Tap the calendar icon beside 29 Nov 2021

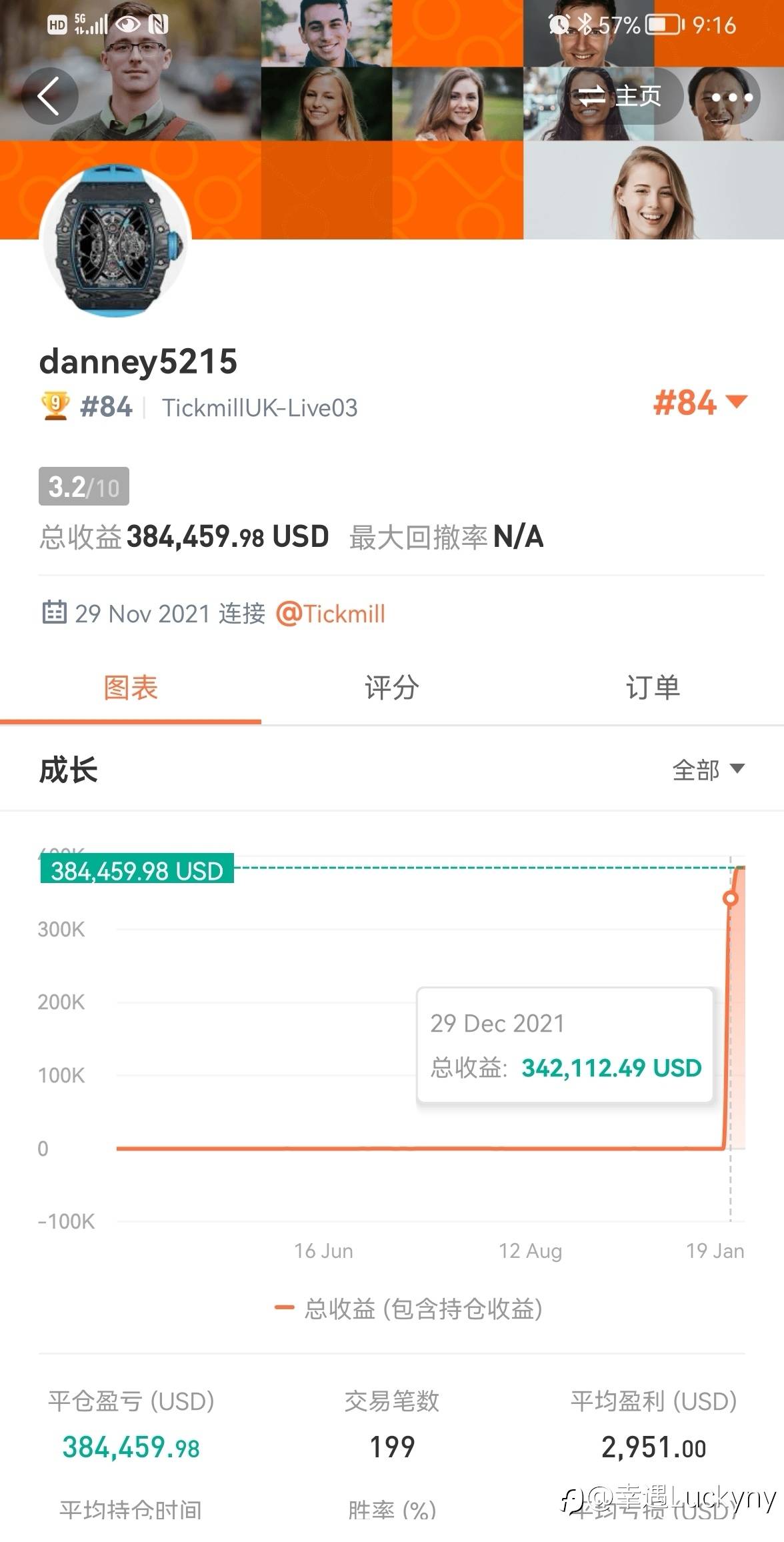click(54, 612)
